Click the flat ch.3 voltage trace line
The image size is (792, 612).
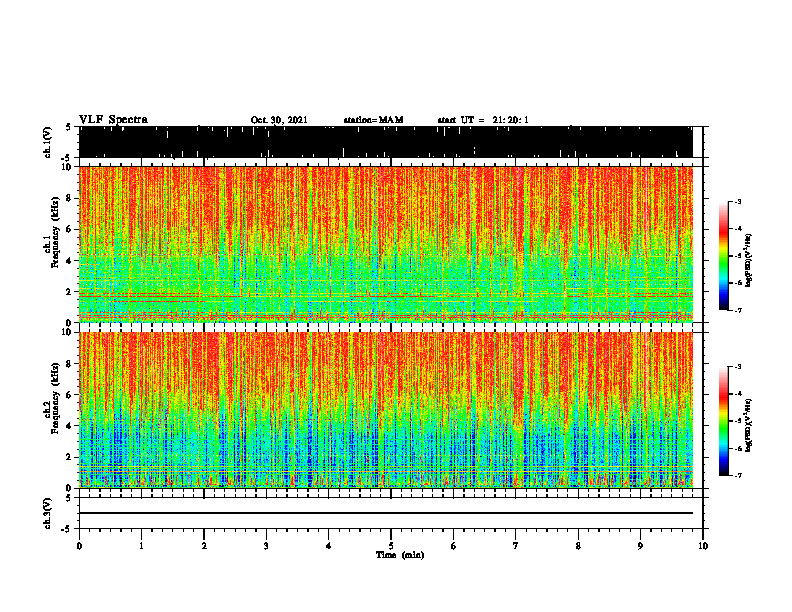(x=386, y=513)
